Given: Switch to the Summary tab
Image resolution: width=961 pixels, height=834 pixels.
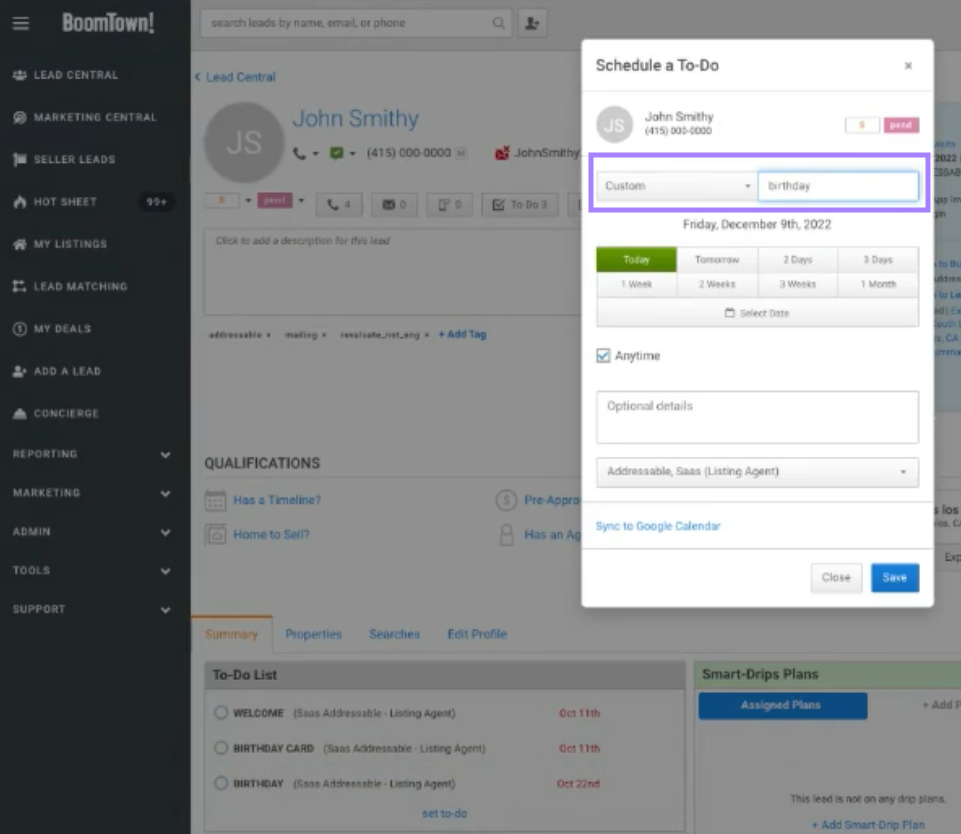Looking at the screenshot, I should coord(231,634).
